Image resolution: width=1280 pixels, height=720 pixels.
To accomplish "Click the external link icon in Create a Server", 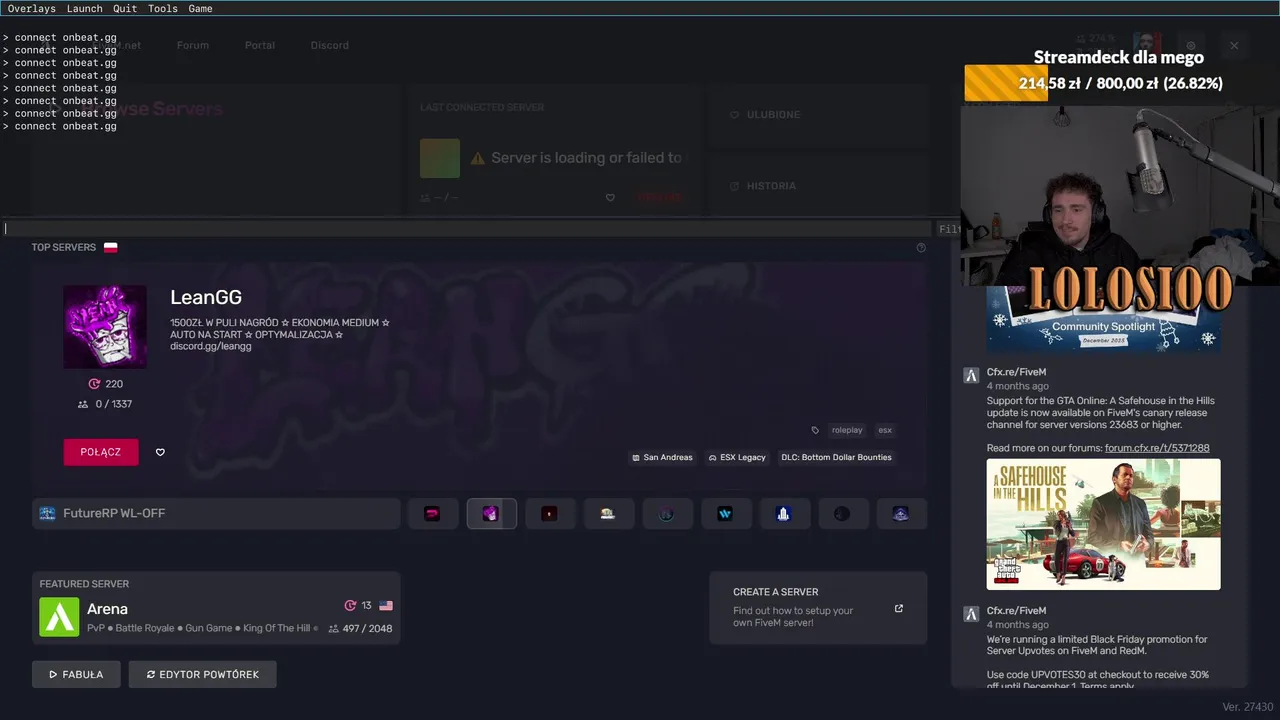I will (898, 608).
